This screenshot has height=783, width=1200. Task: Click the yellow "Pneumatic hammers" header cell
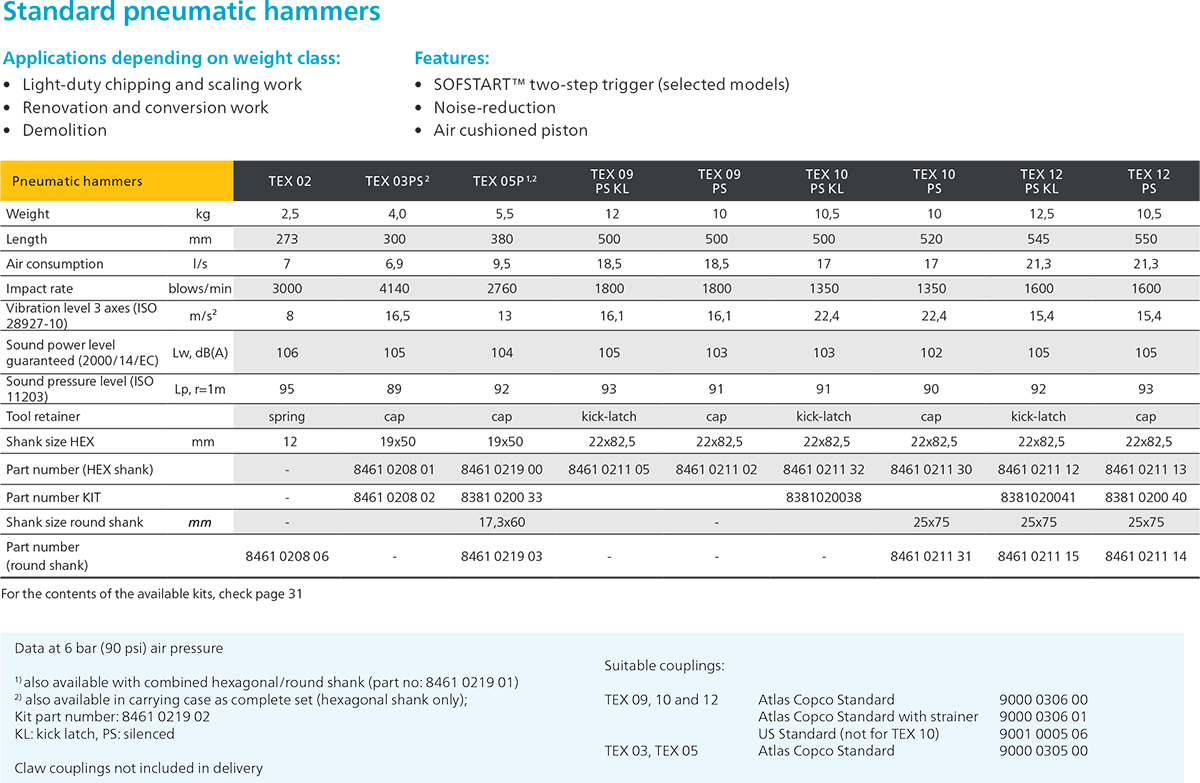pyautogui.click(x=117, y=181)
